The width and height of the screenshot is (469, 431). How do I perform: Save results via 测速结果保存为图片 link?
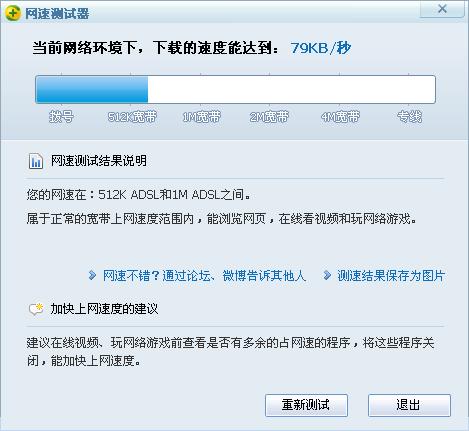coord(391,276)
